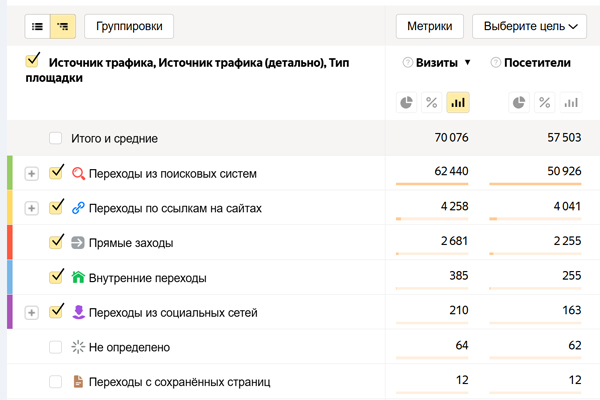Viewport: 600px width, 400px height.
Task: Expand Переходы из поисковых систем row
Action: [31, 173]
